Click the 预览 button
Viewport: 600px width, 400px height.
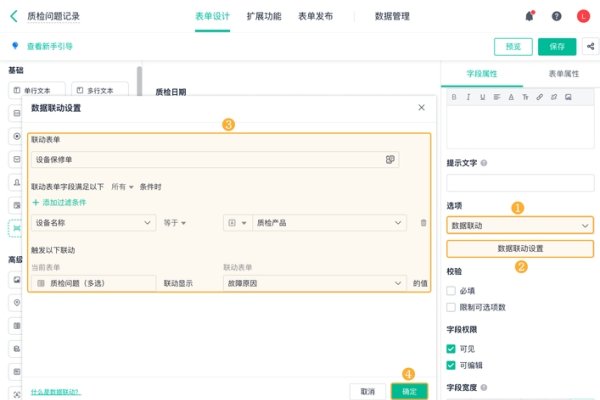click(x=513, y=47)
